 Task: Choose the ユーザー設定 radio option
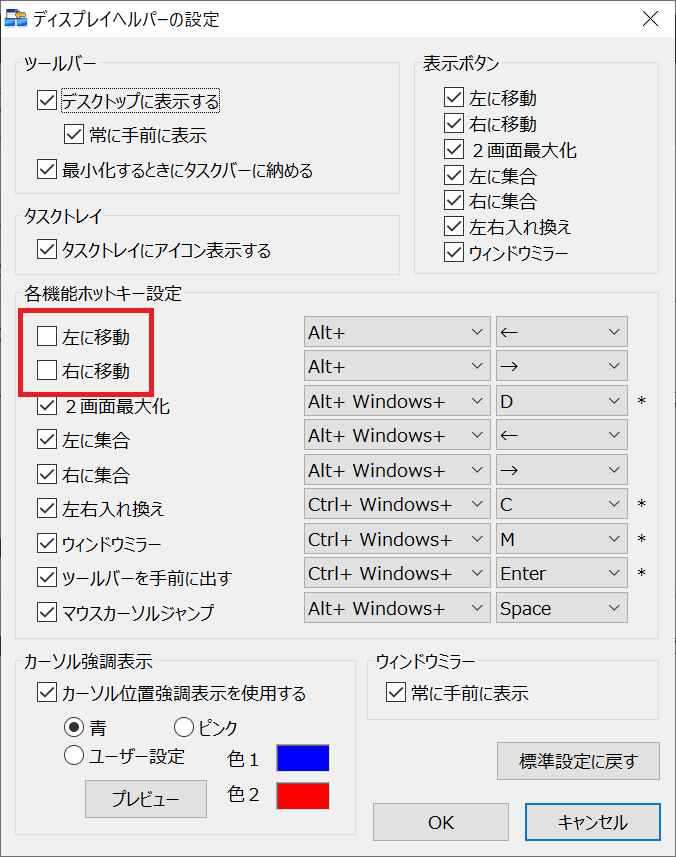click(x=74, y=756)
